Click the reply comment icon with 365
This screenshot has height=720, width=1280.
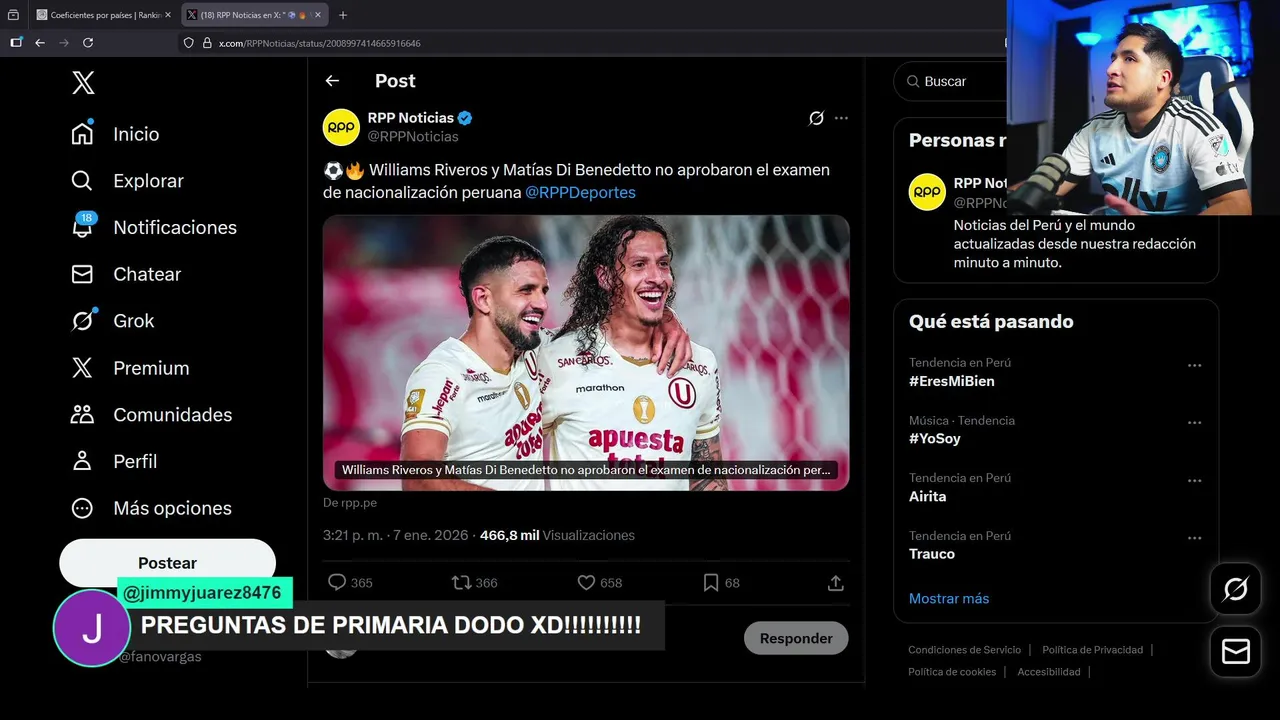[x=337, y=582]
